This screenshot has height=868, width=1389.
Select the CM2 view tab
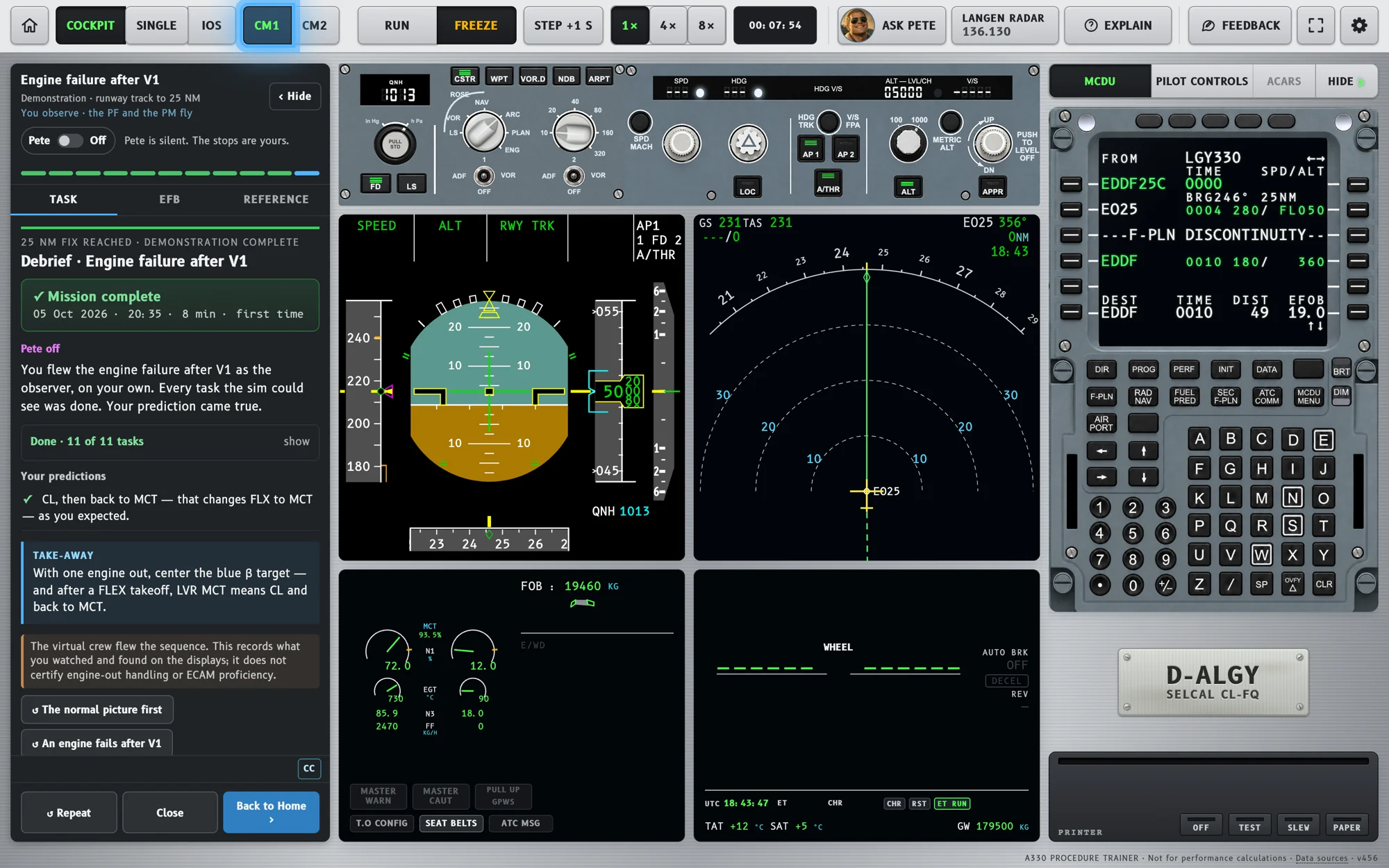click(315, 26)
